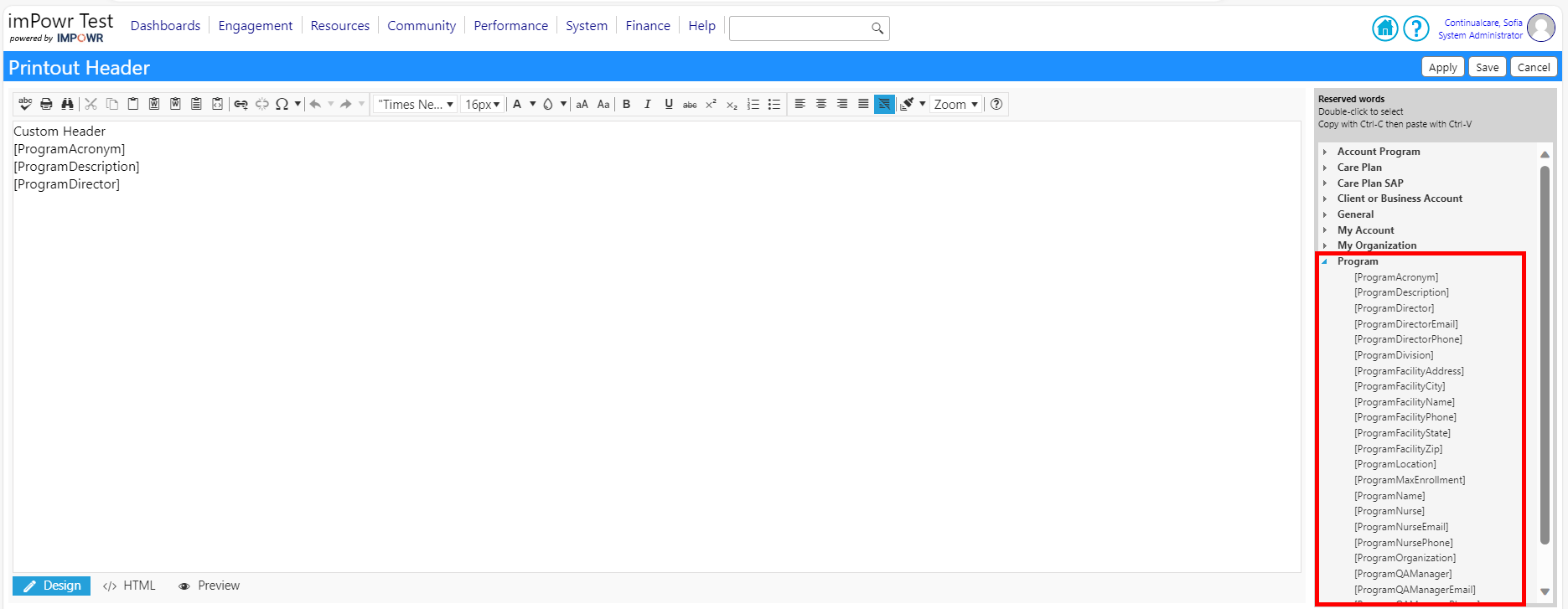
Task: Click the Save button
Action: pyautogui.click(x=1488, y=67)
